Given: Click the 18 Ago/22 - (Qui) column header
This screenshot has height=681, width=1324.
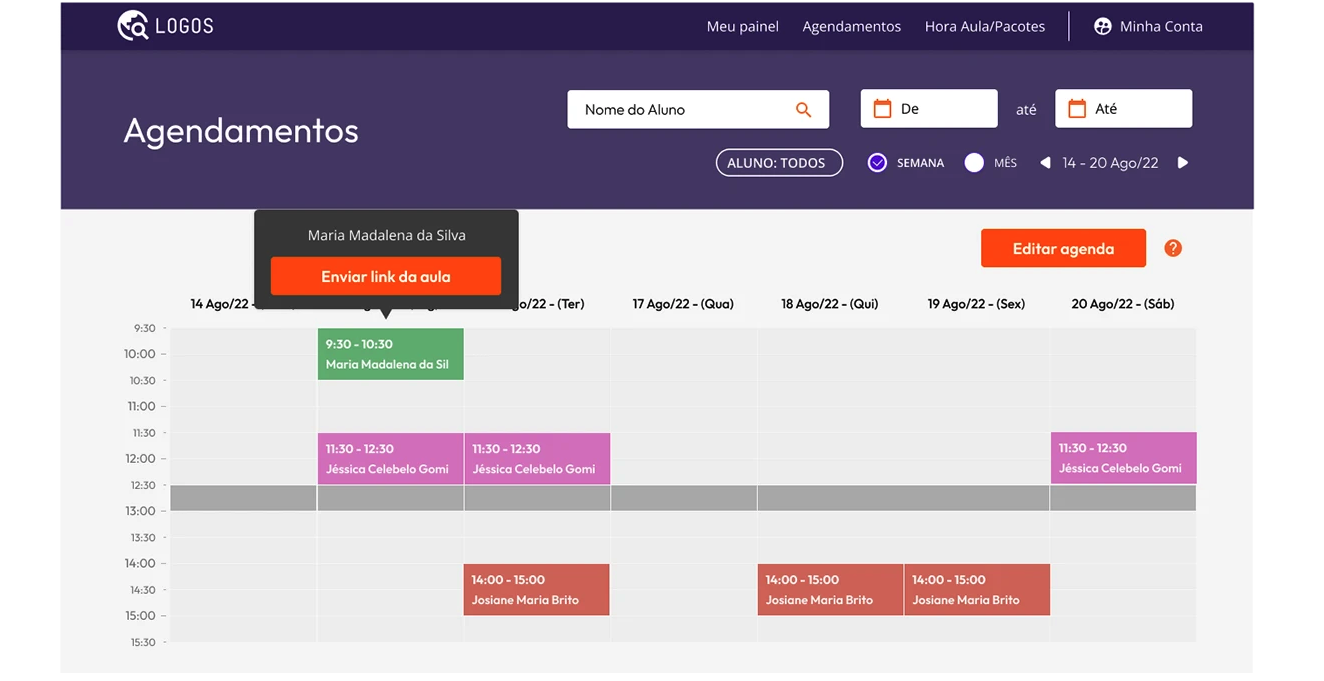Looking at the screenshot, I should [830, 304].
